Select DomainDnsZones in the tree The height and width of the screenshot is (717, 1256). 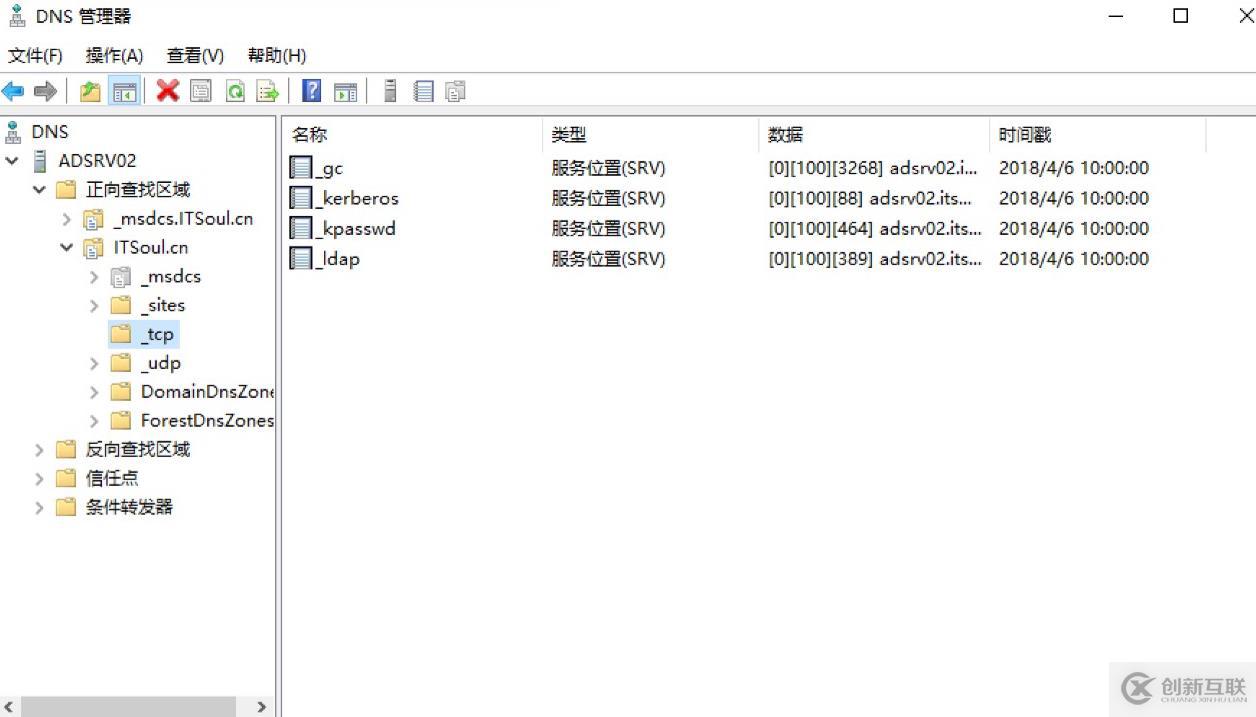[x=207, y=392]
